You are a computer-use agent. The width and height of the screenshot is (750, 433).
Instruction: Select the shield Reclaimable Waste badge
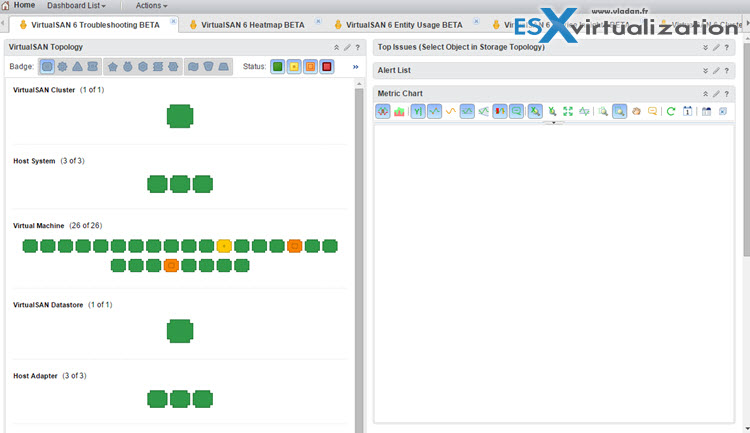coord(208,67)
